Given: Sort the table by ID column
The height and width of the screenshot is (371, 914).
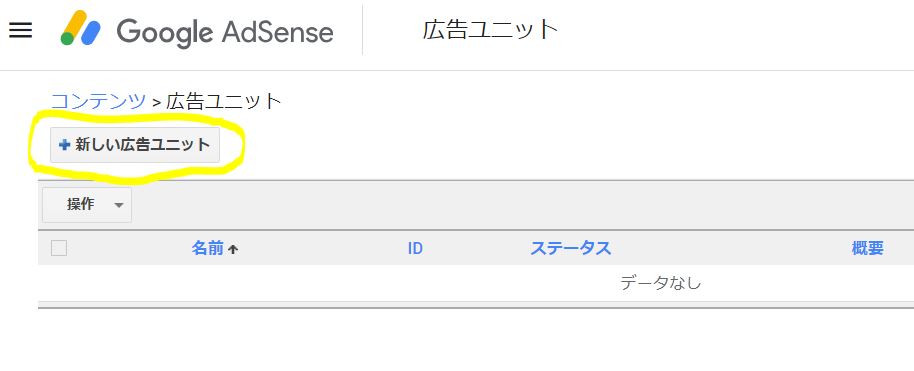Looking at the screenshot, I should click(415, 248).
